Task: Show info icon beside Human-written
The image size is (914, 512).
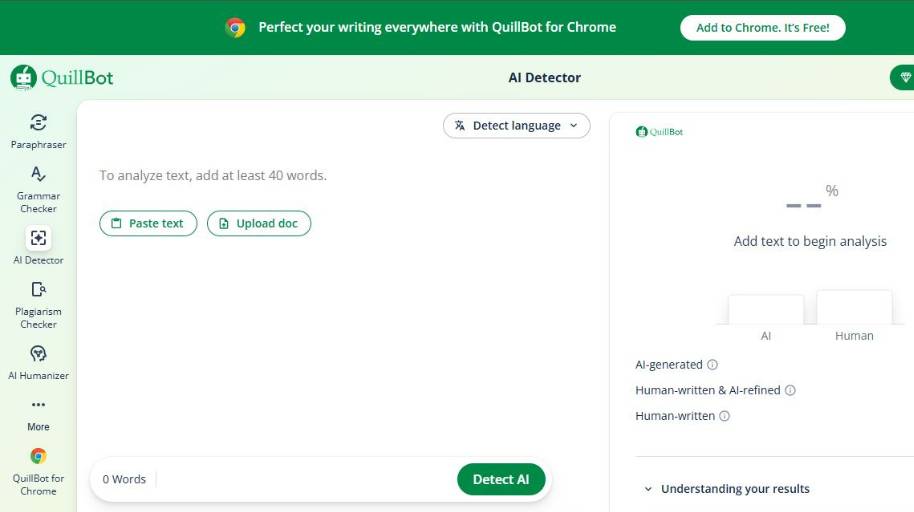Action: pos(725,416)
